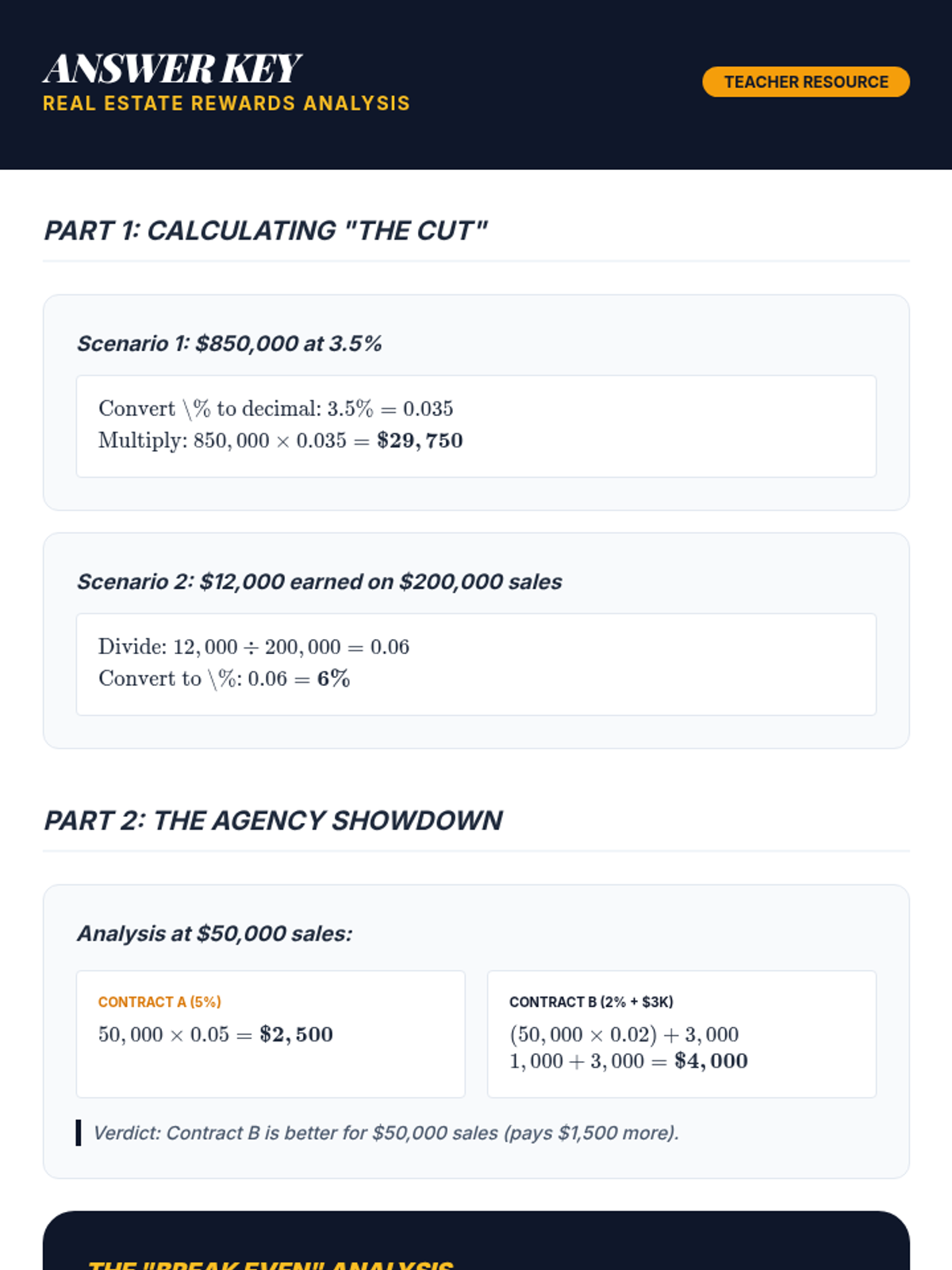
Task: Click the $29,750 multiplication result
Action: point(420,441)
